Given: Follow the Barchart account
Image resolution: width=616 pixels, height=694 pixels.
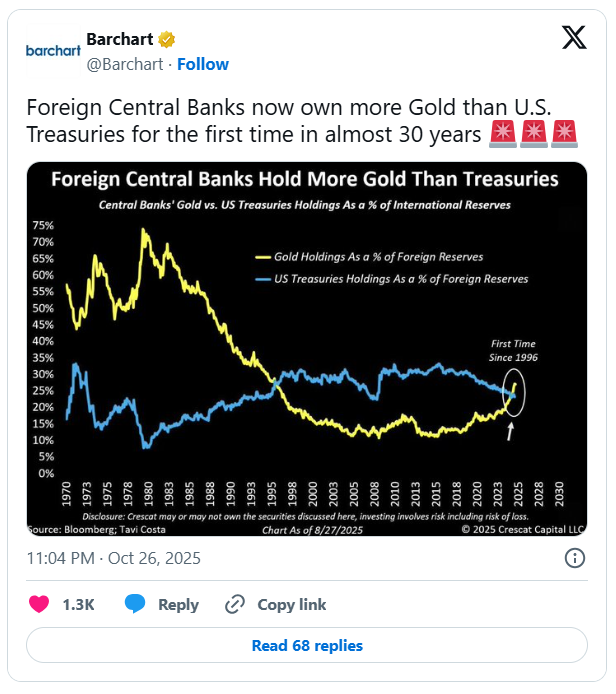Looking at the screenshot, I should point(203,64).
